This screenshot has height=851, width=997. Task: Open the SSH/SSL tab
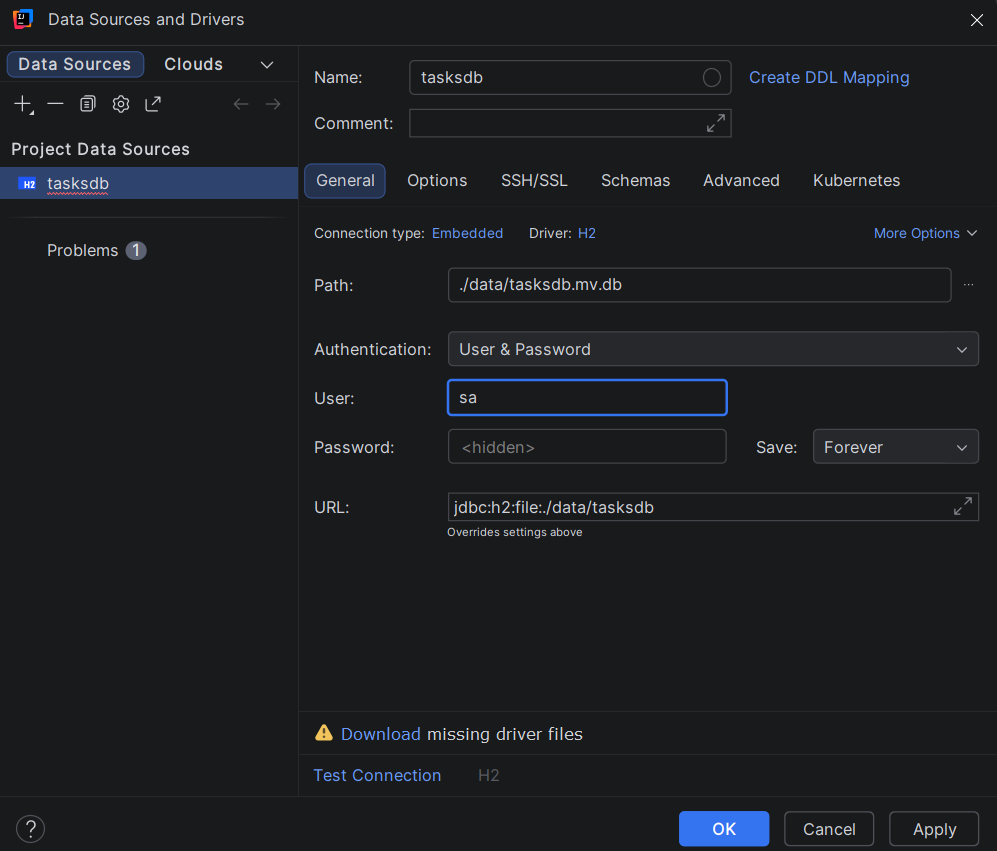[x=534, y=181]
